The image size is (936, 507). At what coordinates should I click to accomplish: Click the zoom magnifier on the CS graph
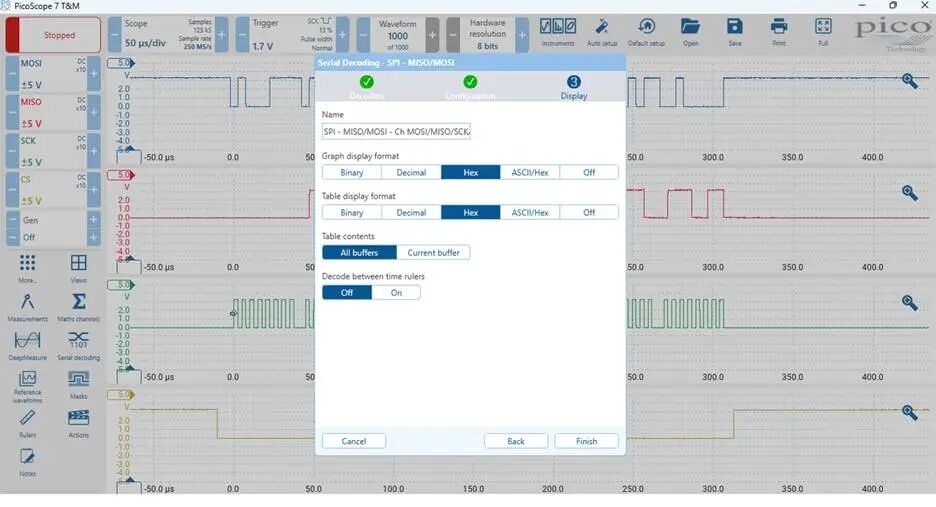(910, 412)
